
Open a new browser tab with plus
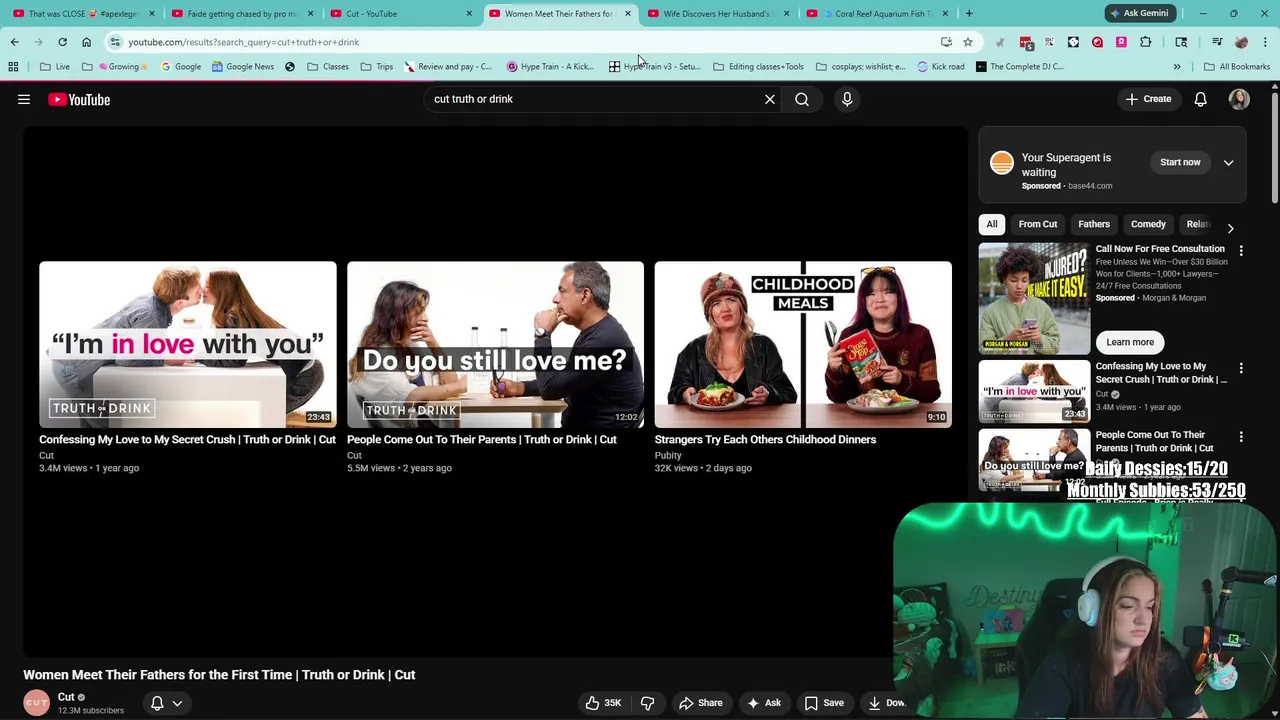[969, 13]
